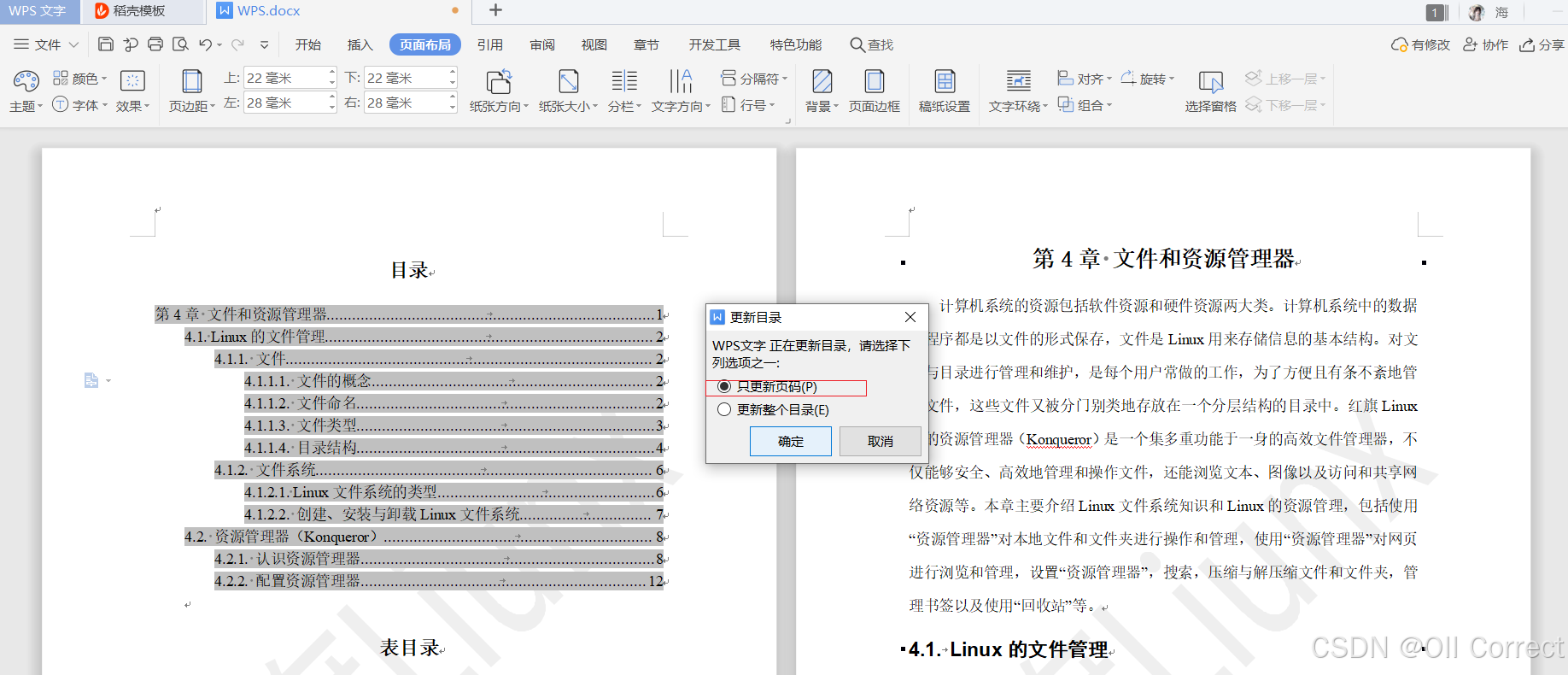Click the 协作 collaborate button
Viewport: 1568px width, 675px height.
(1486, 44)
